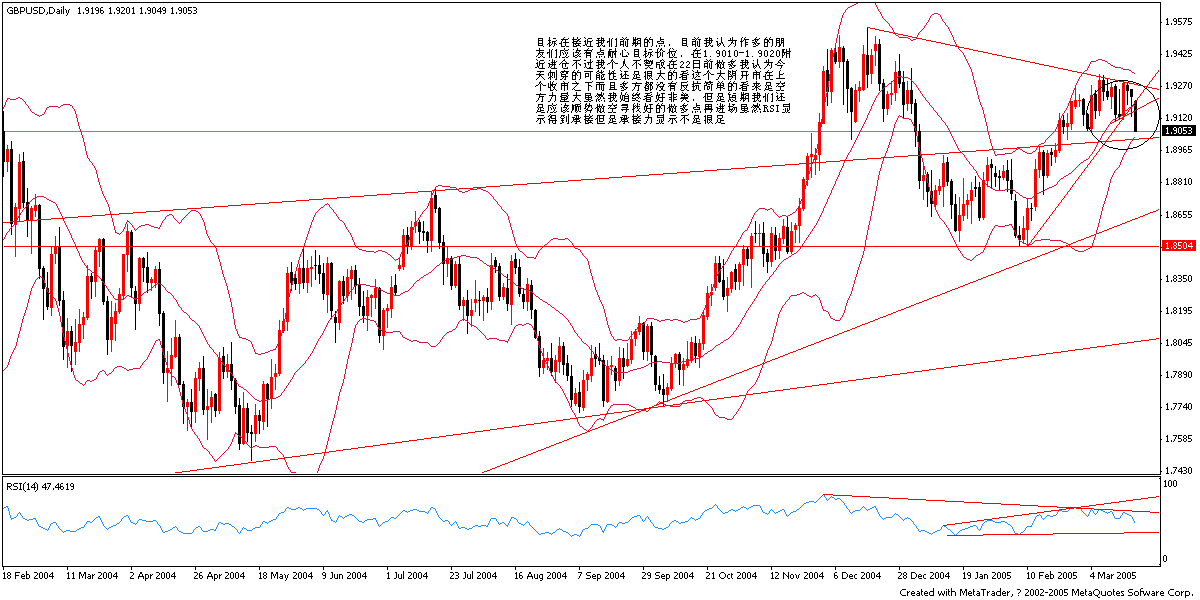Viewport: 1200px width, 600px height.
Task: Select the 1.7430 price axis label
Action: pyautogui.click(x=1180, y=470)
